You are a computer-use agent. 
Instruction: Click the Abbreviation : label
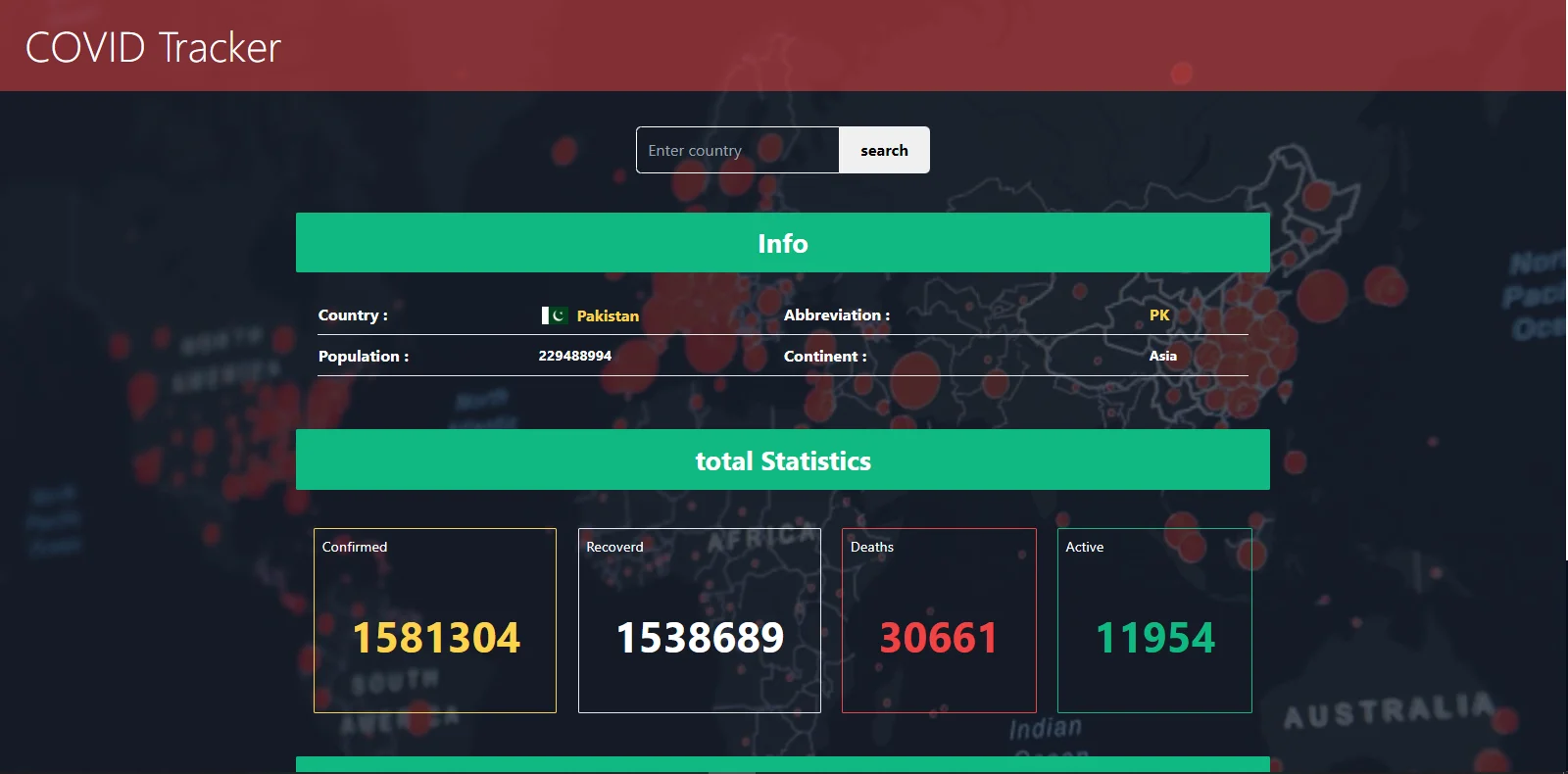click(837, 314)
